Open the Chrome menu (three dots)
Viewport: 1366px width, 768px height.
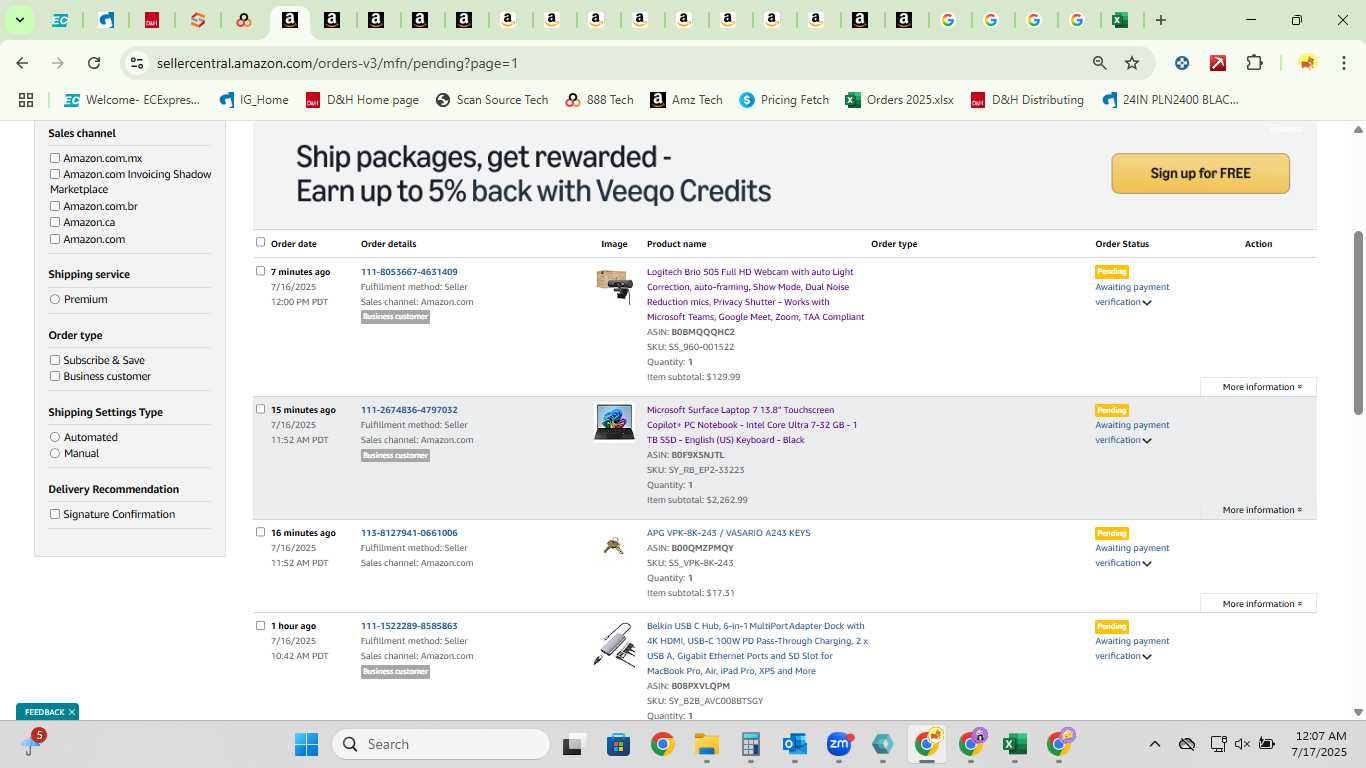click(1343, 63)
